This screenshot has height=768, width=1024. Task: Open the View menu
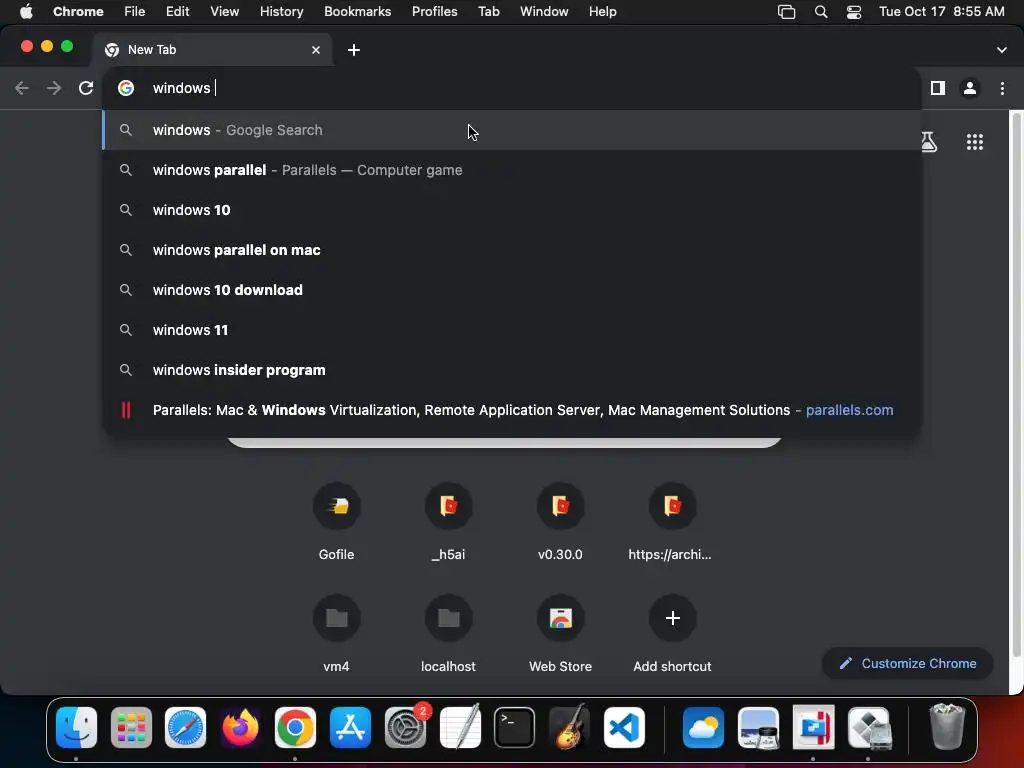[x=225, y=12]
